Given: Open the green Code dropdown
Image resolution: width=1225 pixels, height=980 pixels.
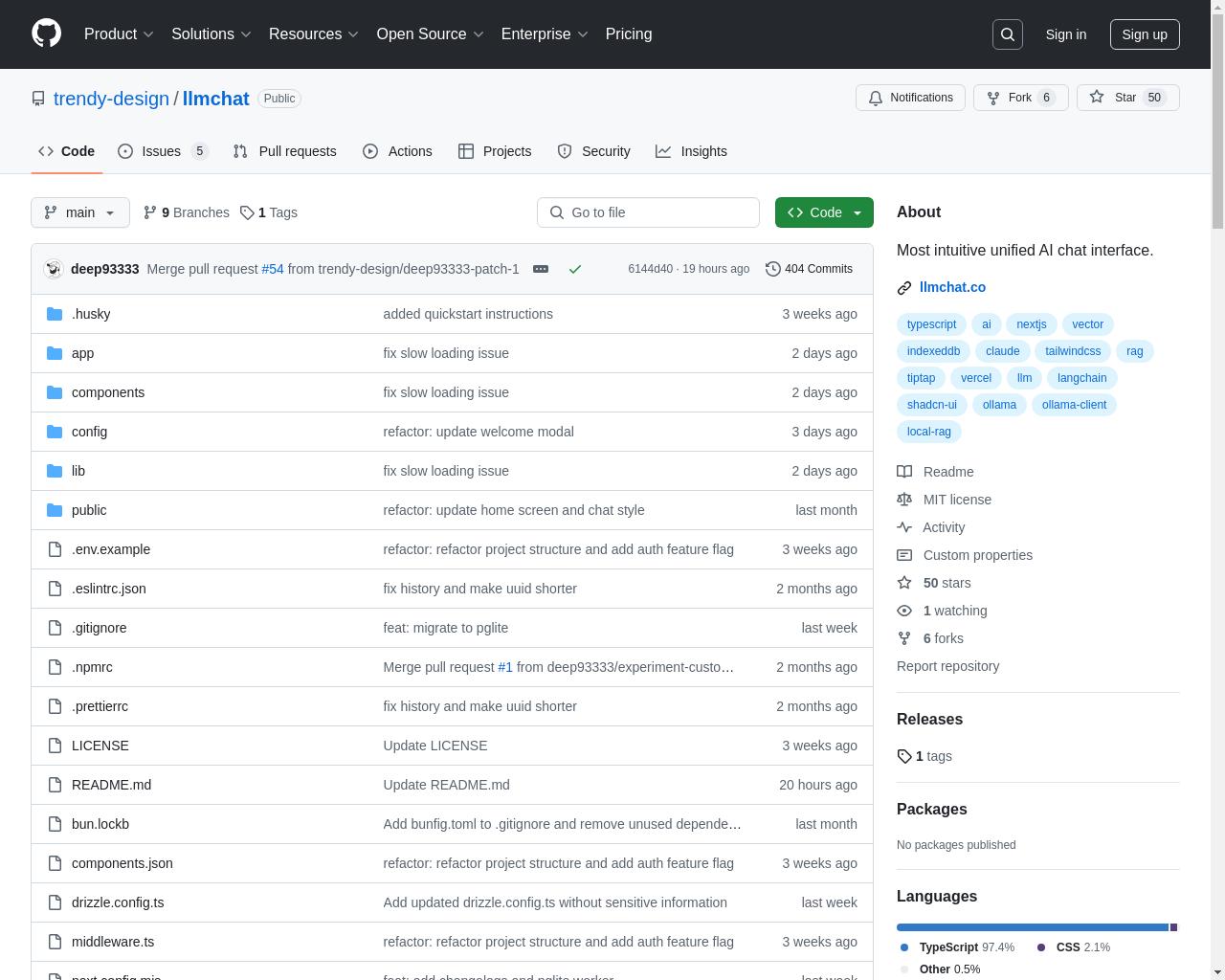Looking at the screenshot, I should (x=824, y=212).
